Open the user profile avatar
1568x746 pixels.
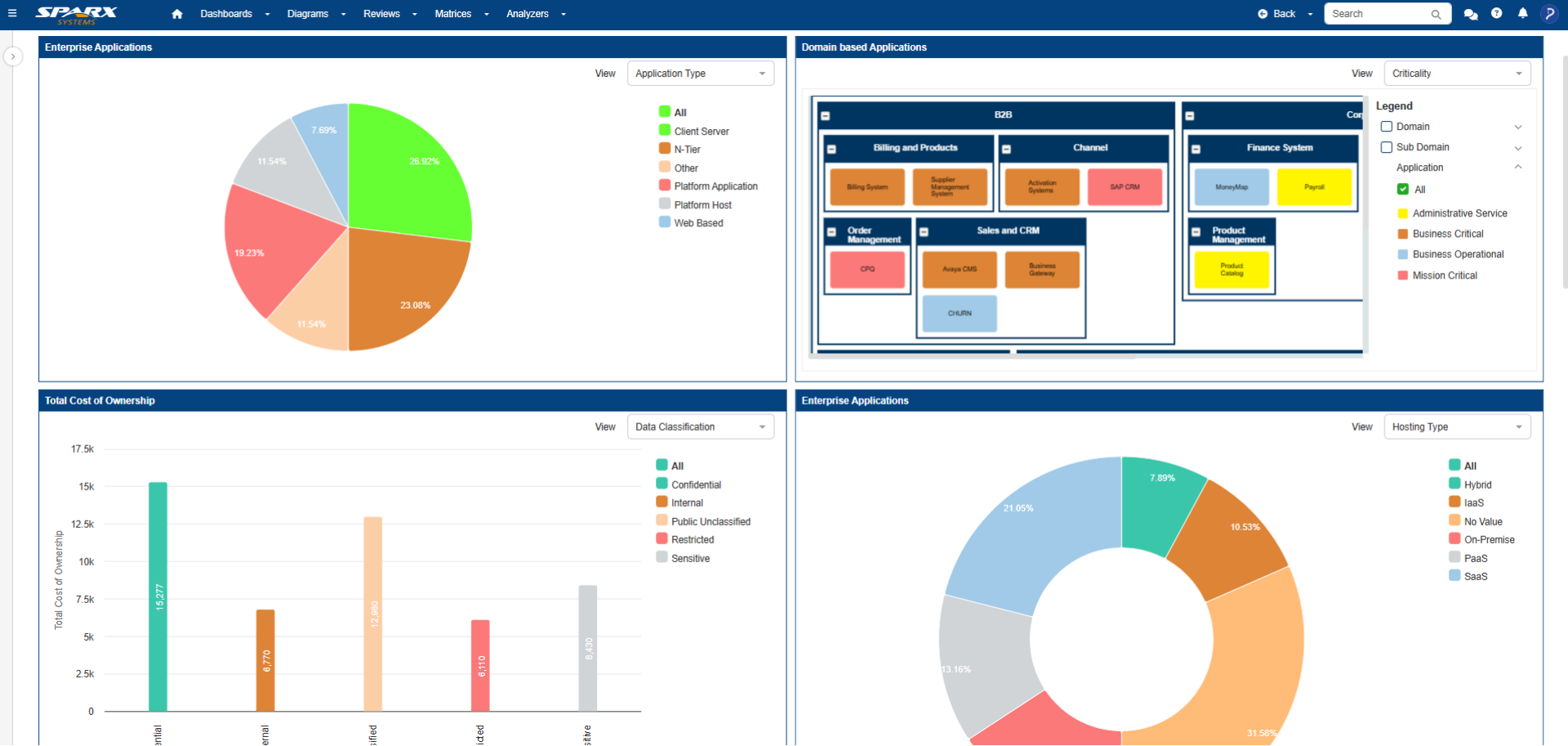coord(1549,14)
